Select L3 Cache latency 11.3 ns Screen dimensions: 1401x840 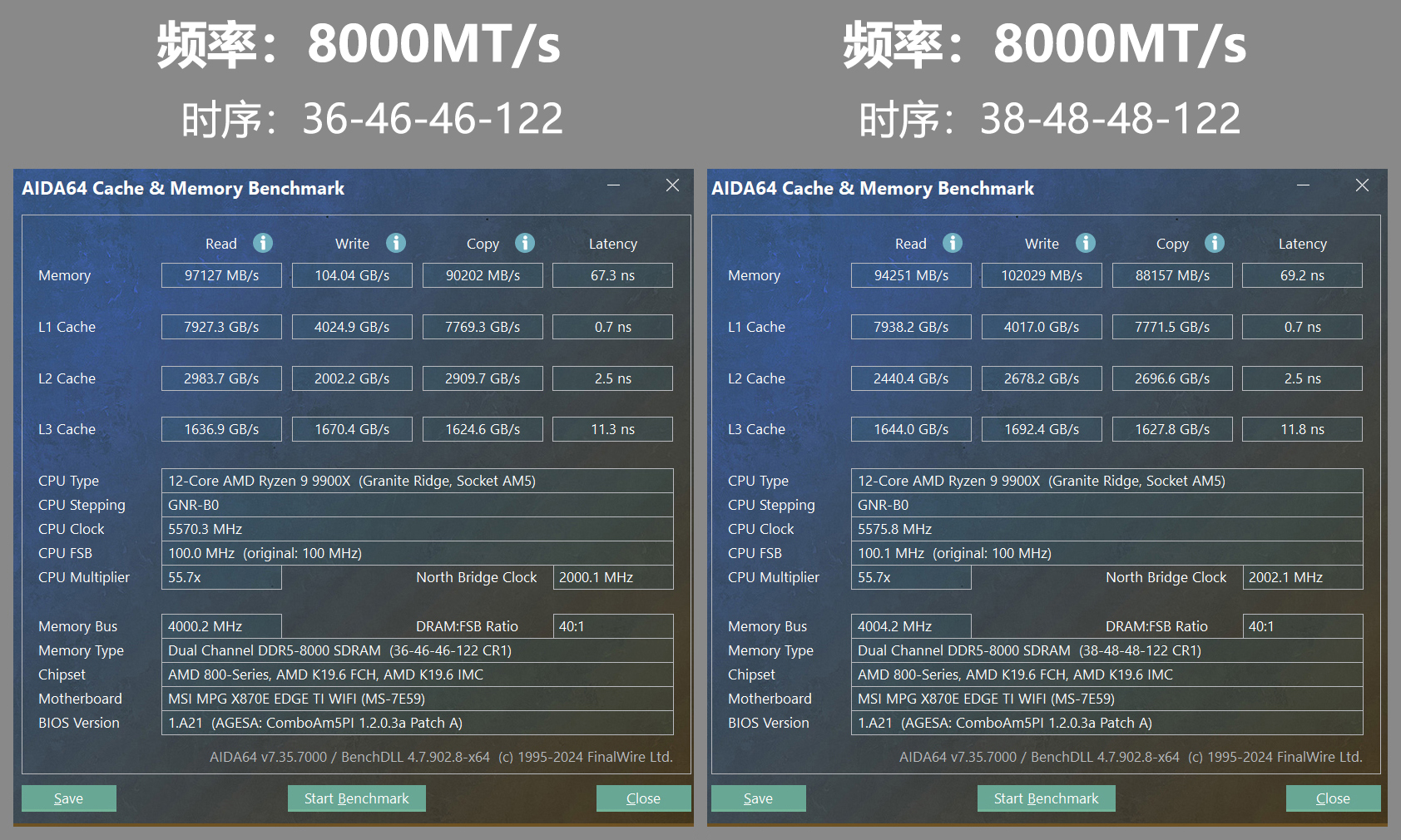pos(613,429)
